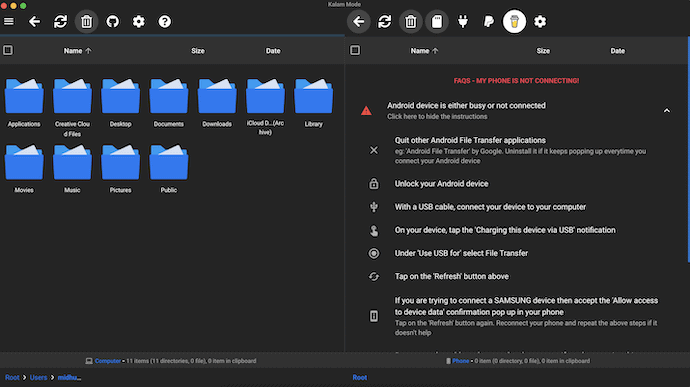Click the Phone pane vertical scrollbar
The image size is (690, 387).
pos(688,150)
